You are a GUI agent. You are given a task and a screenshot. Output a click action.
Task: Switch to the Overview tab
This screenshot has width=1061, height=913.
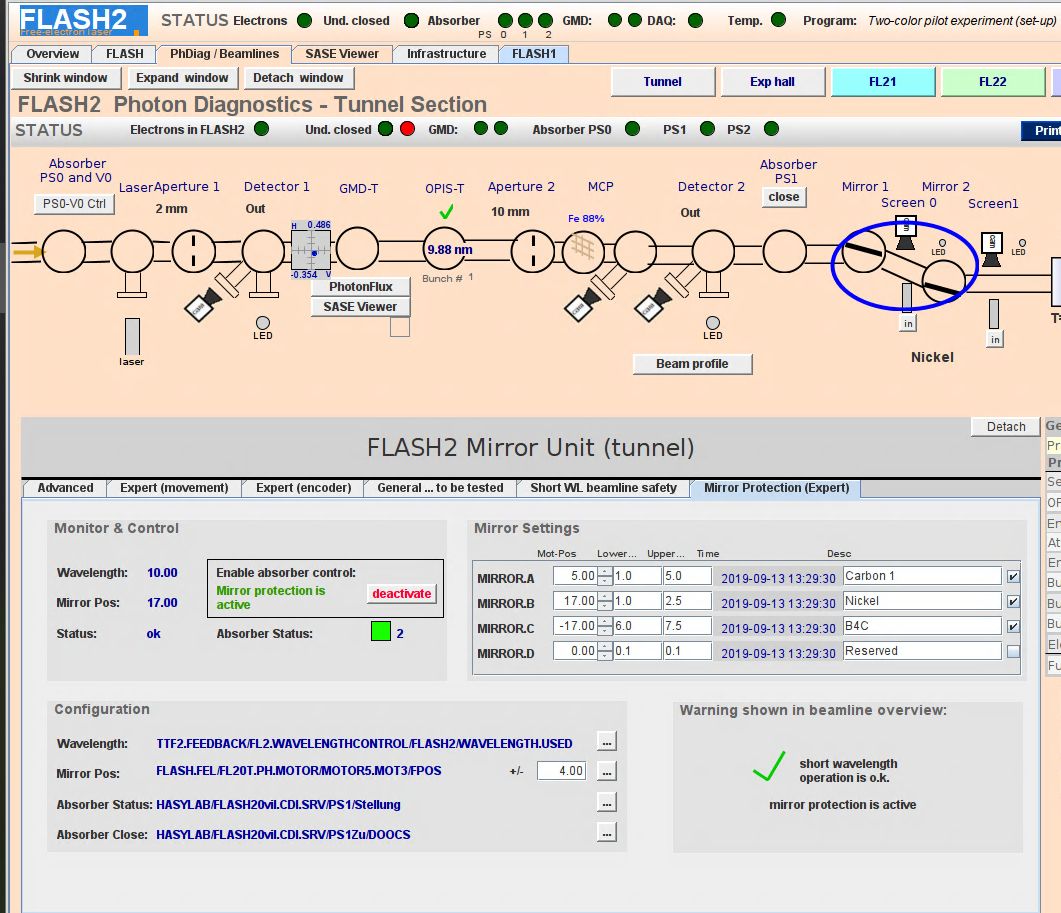coord(52,53)
